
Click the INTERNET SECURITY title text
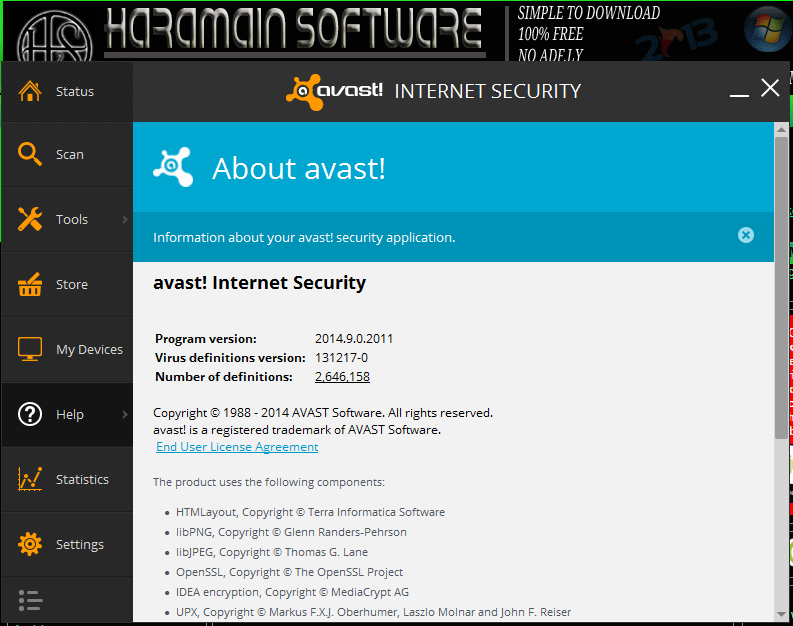[488, 92]
